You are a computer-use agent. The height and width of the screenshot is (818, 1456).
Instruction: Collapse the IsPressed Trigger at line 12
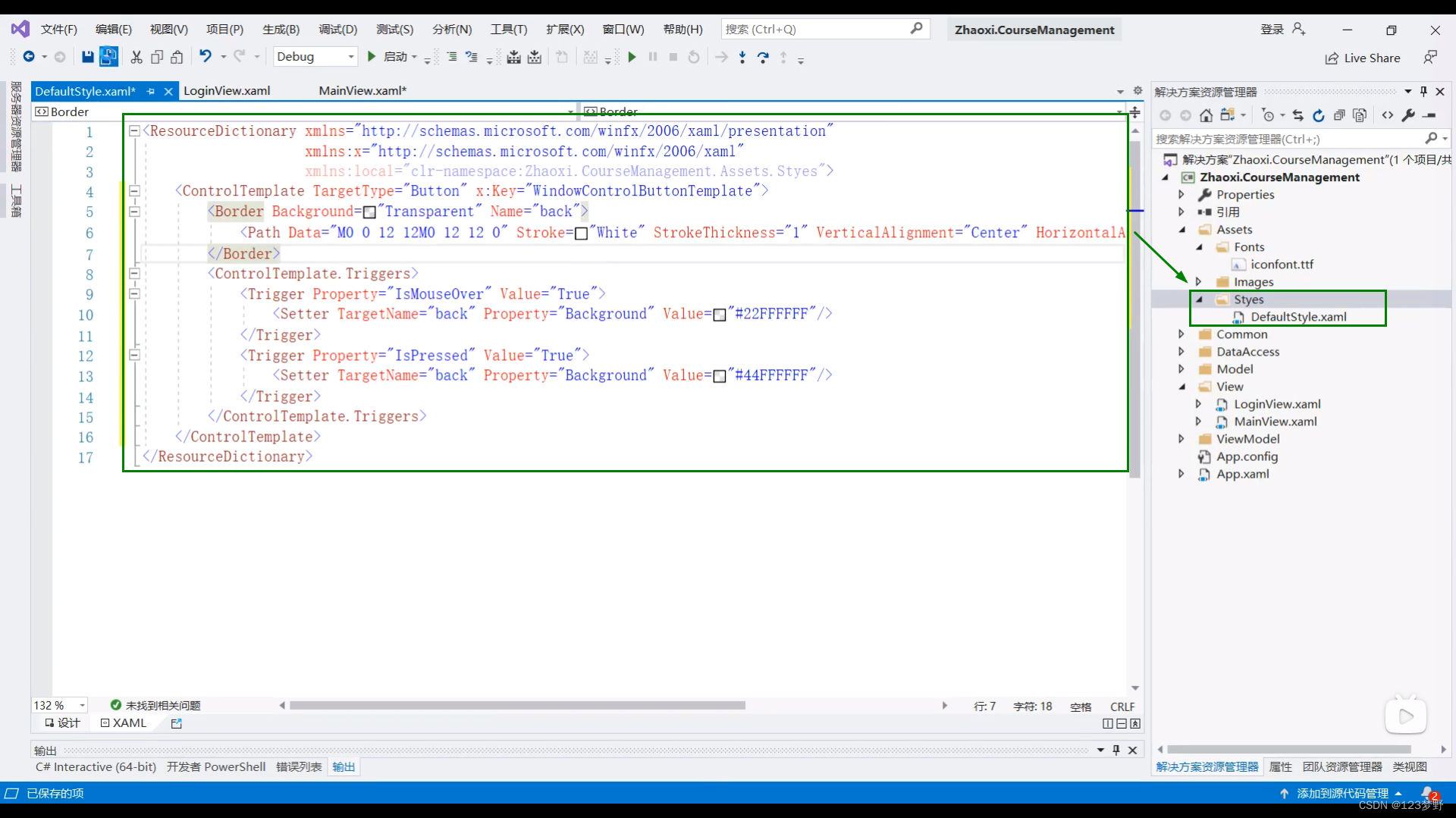click(134, 354)
